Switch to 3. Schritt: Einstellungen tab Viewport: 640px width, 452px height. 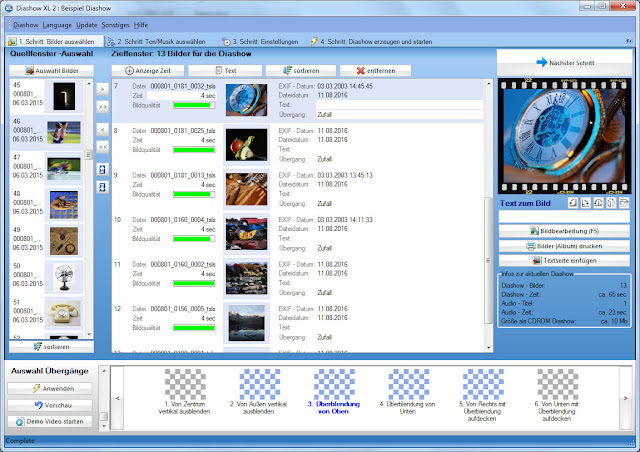[260, 42]
